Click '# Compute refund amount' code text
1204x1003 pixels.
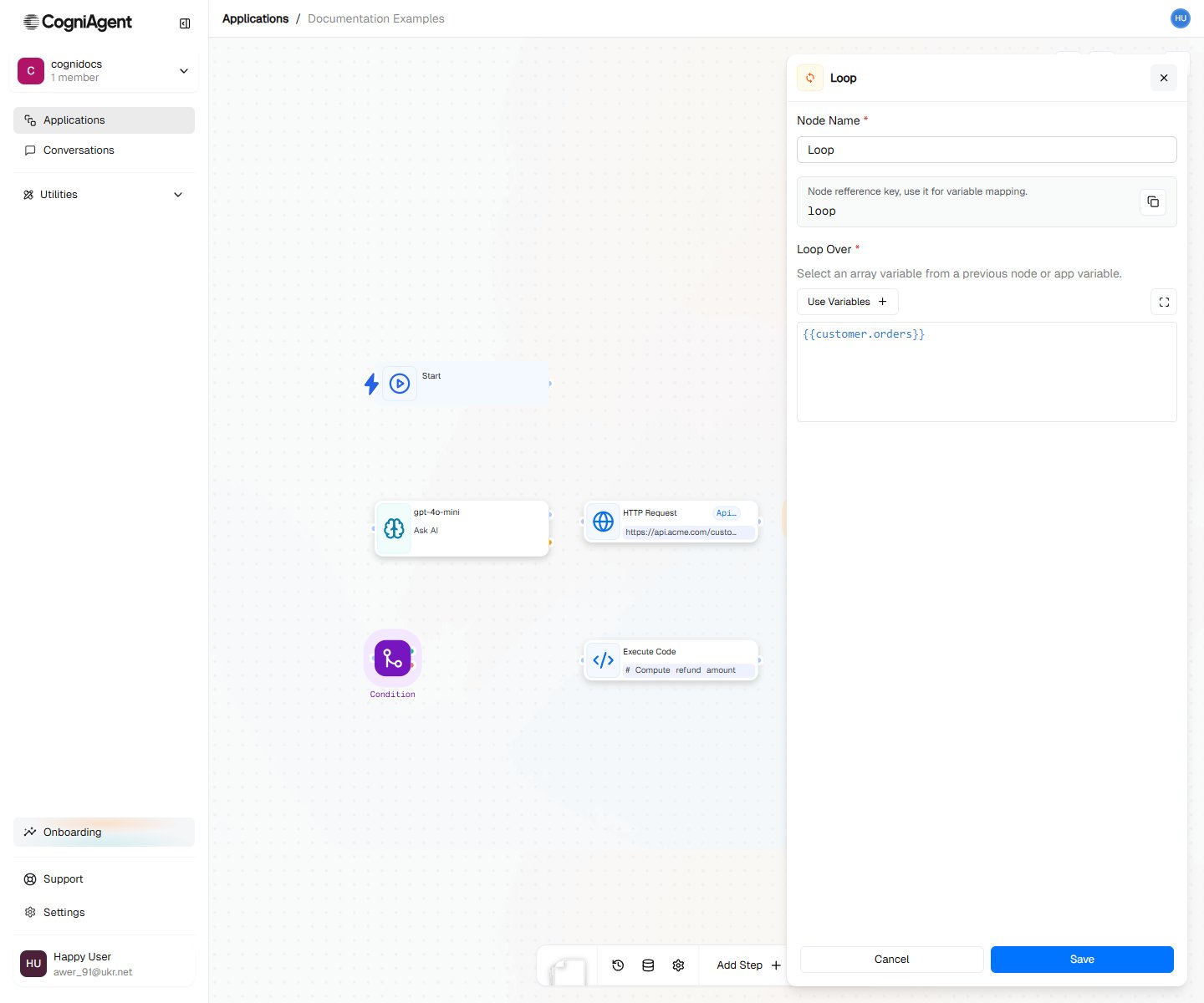point(681,670)
